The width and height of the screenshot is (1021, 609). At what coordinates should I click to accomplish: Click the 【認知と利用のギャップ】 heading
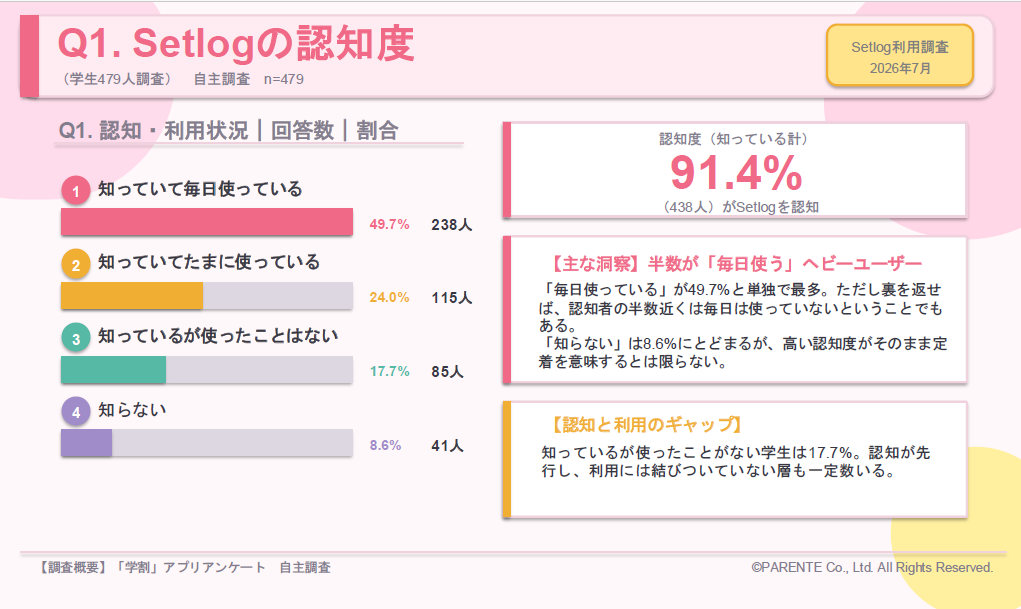(x=645, y=425)
